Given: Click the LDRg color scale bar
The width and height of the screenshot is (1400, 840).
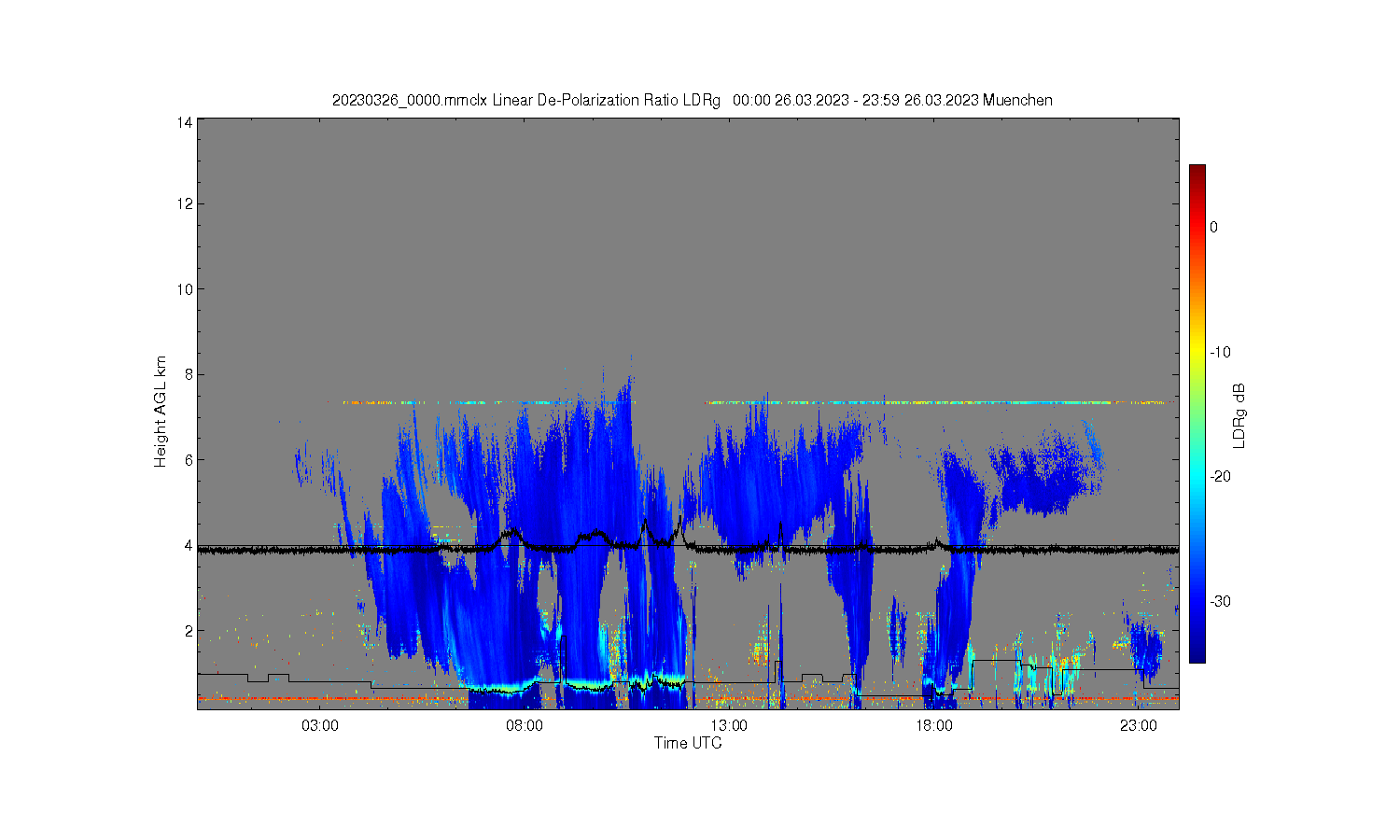Looking at the screenshot, I should click(1197, 413).
